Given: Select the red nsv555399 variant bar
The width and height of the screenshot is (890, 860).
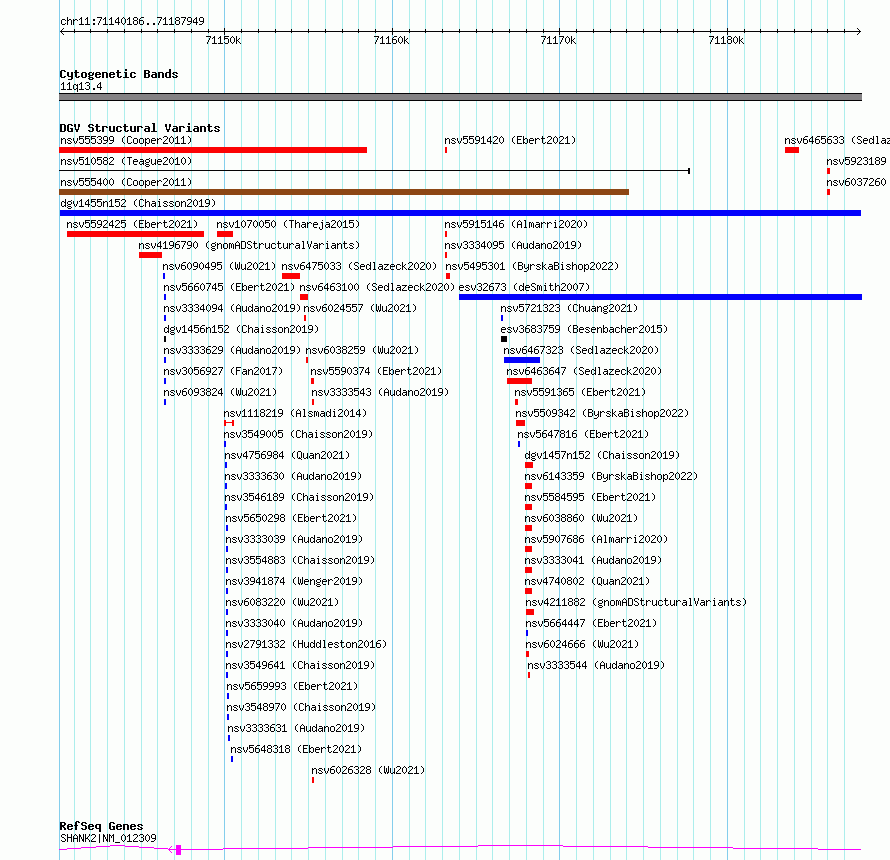Looking at the screenshot, I should 213,150.
